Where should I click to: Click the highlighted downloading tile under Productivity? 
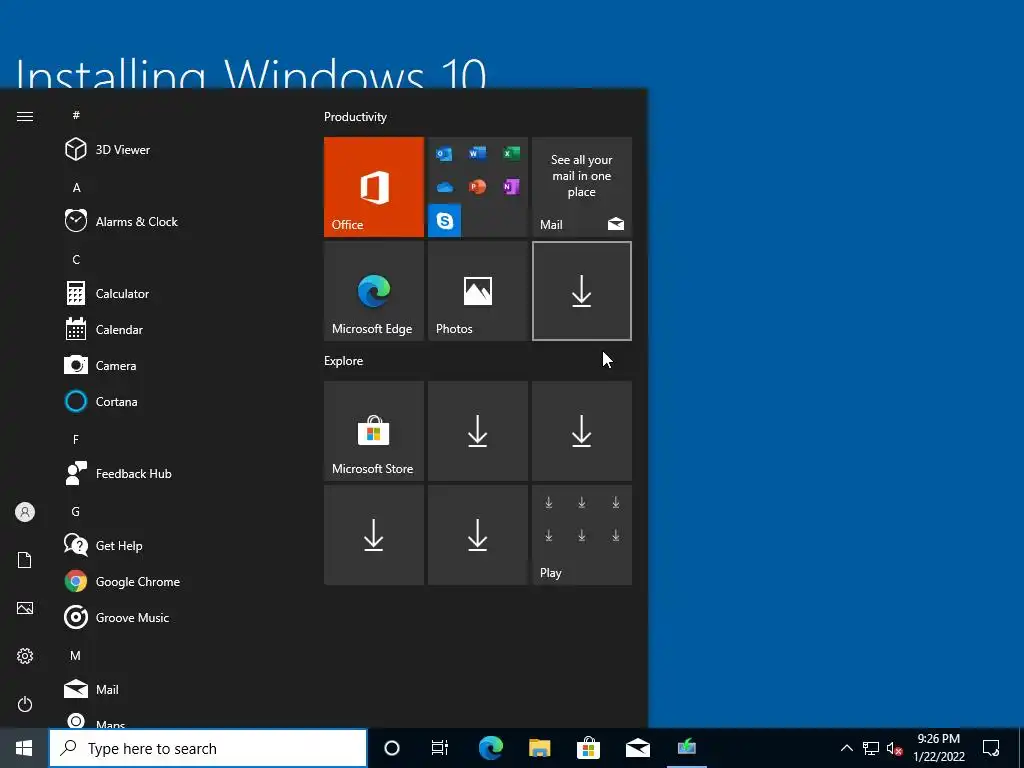coord(582,291)
